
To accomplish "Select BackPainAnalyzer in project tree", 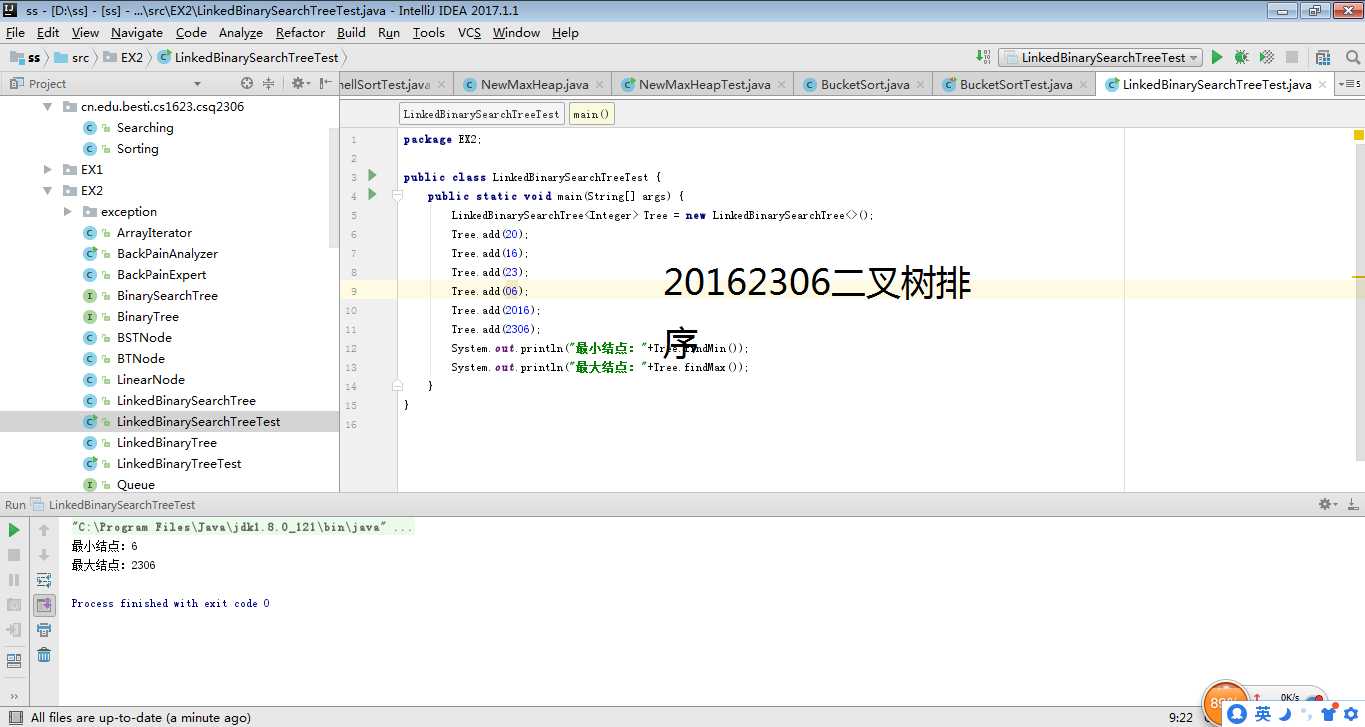I will [167, 253].
